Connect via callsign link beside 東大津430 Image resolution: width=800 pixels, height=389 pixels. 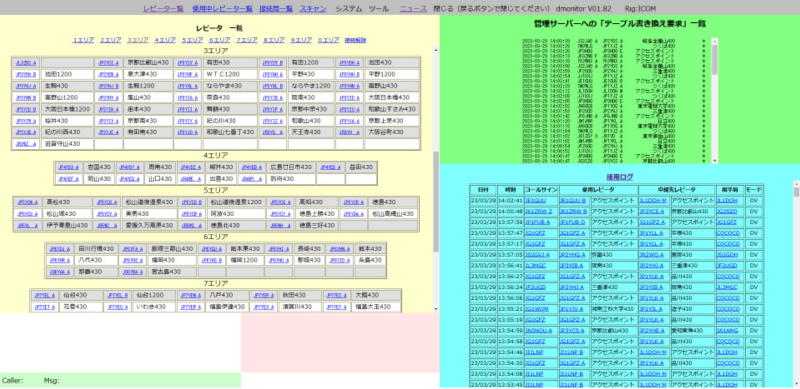pos(109,75)
